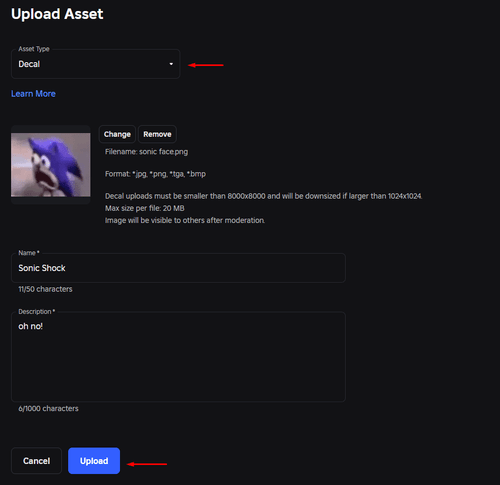Click the Description text area

point(178,357)
